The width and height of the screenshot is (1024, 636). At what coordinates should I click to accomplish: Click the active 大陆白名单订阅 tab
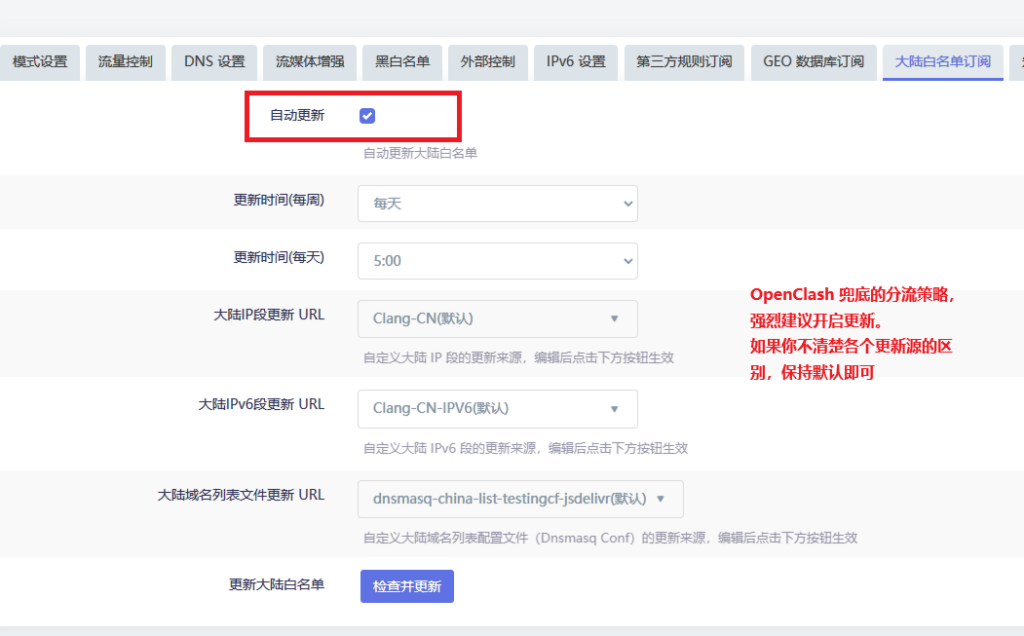(943, 62)
